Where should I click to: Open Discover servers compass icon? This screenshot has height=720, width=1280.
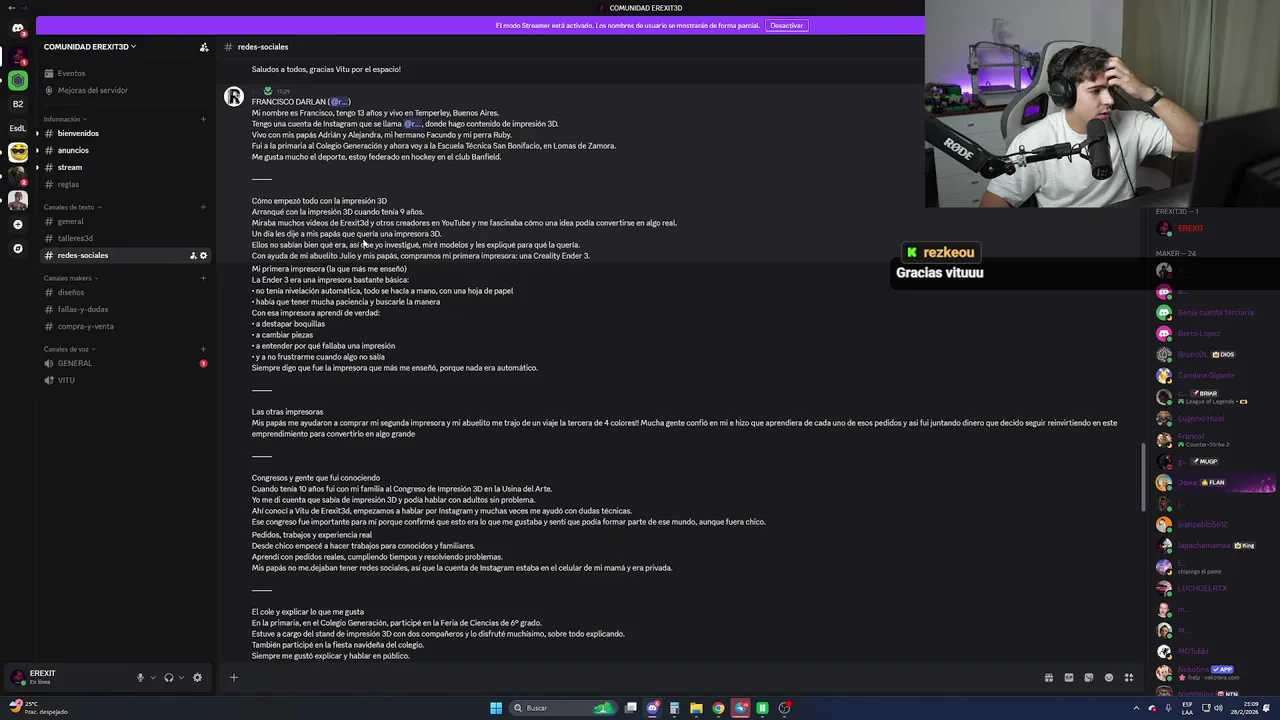click(x=18, y=248)
